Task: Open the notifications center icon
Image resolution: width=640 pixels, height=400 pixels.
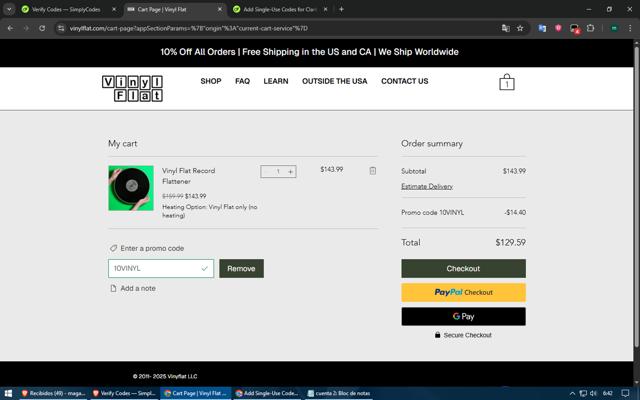Action: click(625, 393)
